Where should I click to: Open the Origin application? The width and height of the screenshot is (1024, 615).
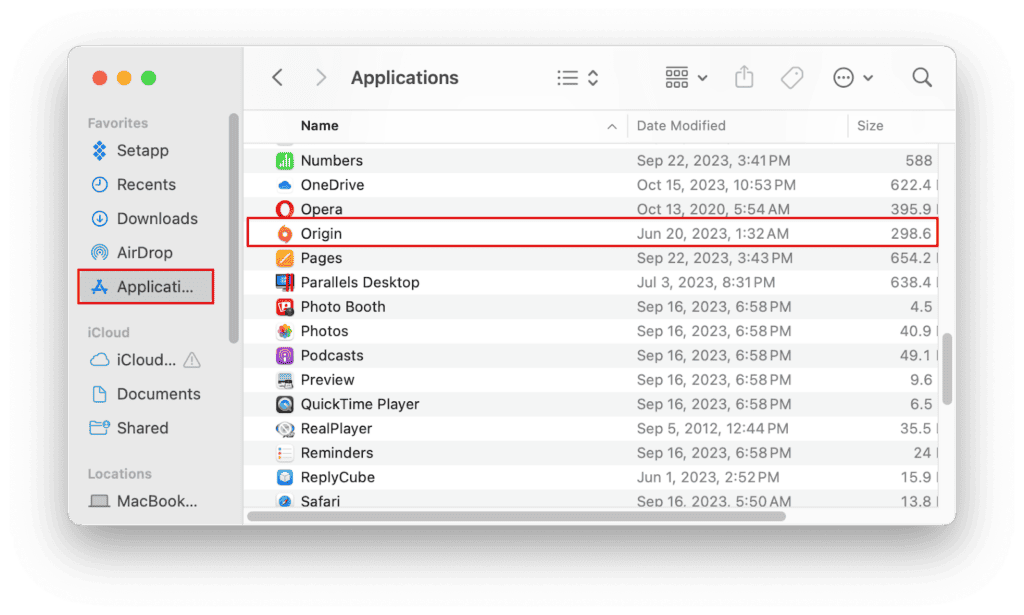tap(332, 233)
